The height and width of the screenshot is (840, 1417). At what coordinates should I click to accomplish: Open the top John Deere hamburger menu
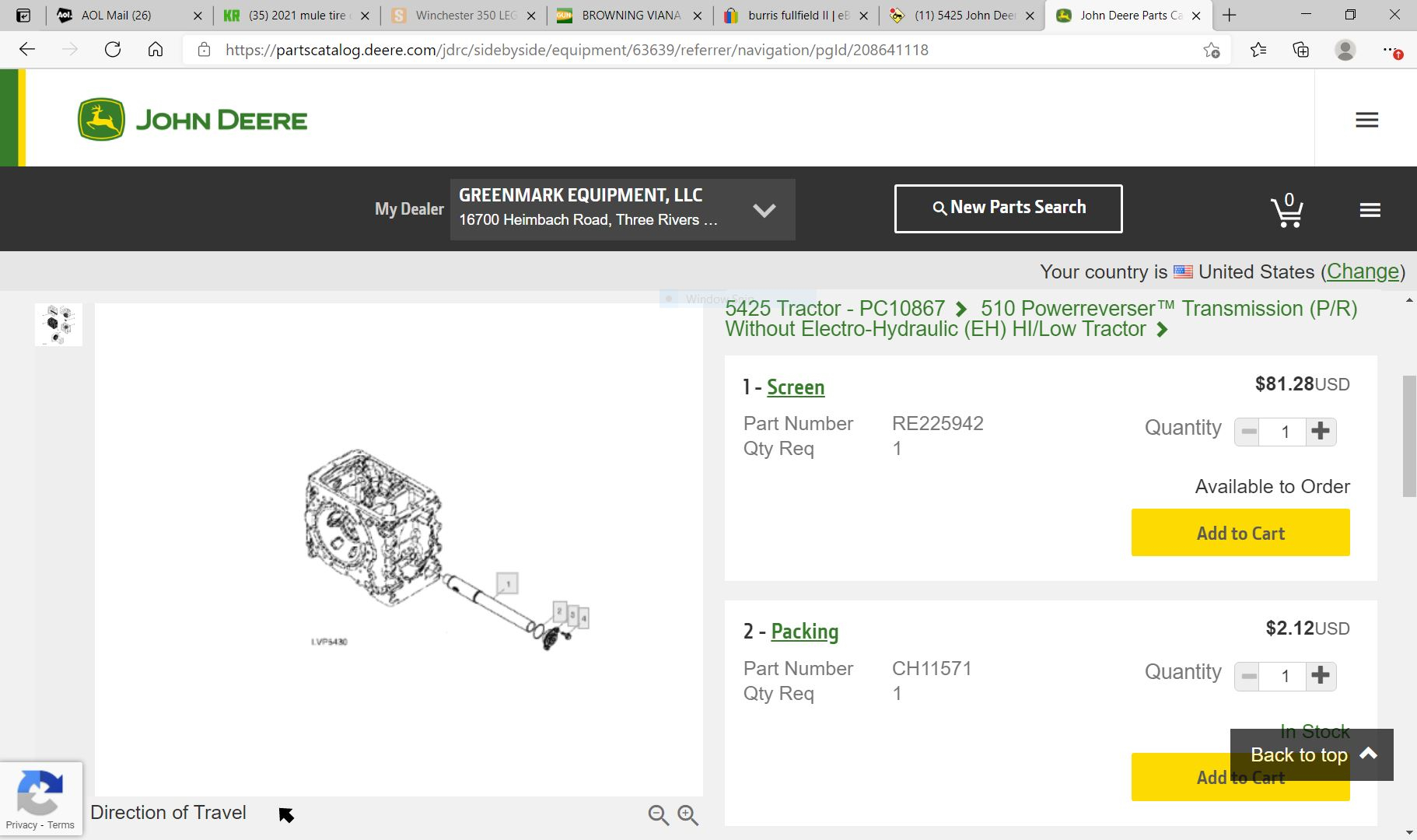(x=1366, y=120)
